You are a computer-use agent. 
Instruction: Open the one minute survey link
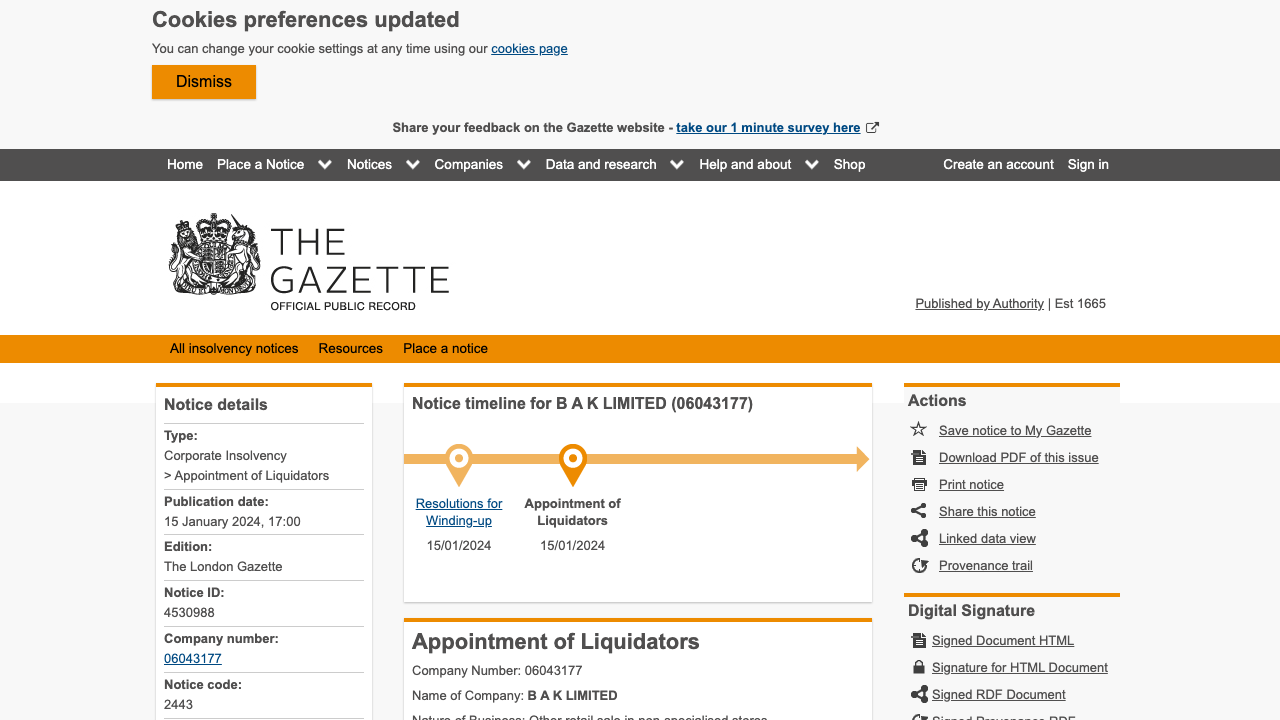768,128
